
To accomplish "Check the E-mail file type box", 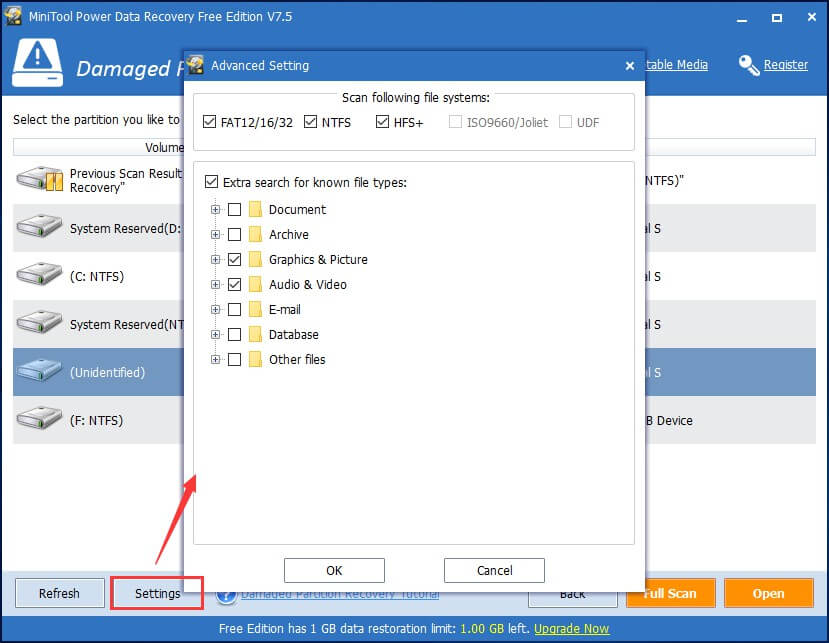I will [234, 309].
